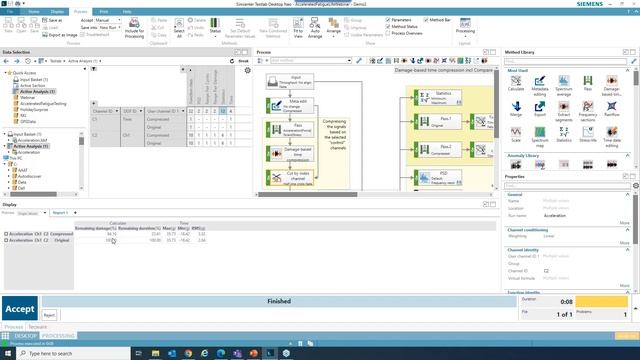Select the Damage based time compression process node
Screen dimensions: 640x360
290,154
